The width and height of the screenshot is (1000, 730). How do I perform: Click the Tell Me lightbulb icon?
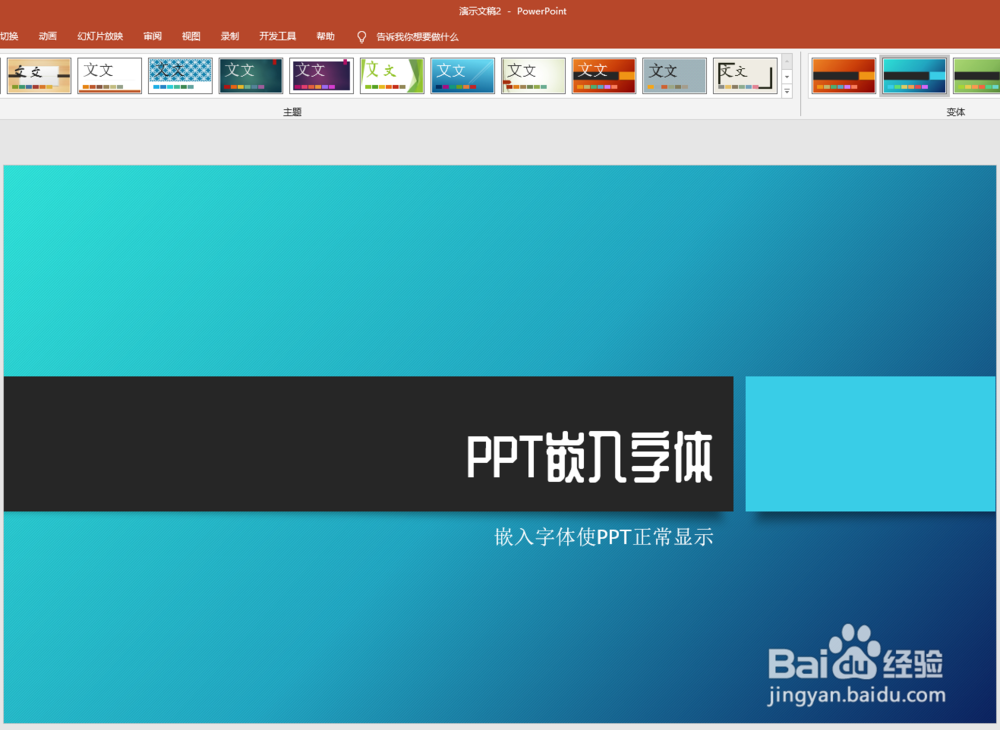pos(361,36)
